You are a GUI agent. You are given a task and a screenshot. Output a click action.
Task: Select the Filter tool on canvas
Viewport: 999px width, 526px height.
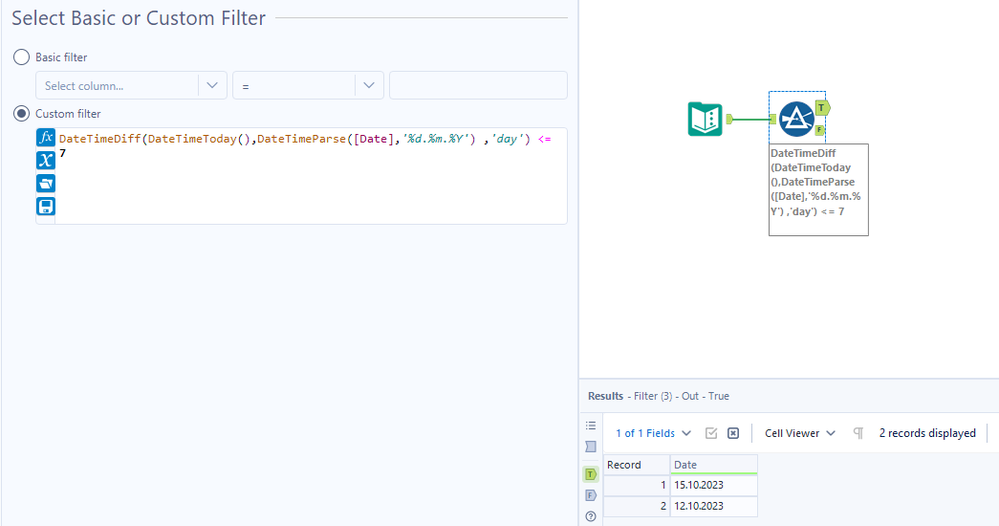pos(796,118)
